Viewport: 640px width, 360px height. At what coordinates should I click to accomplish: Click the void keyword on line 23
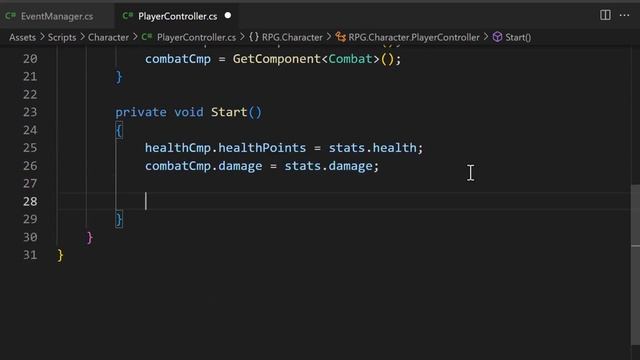189,112
